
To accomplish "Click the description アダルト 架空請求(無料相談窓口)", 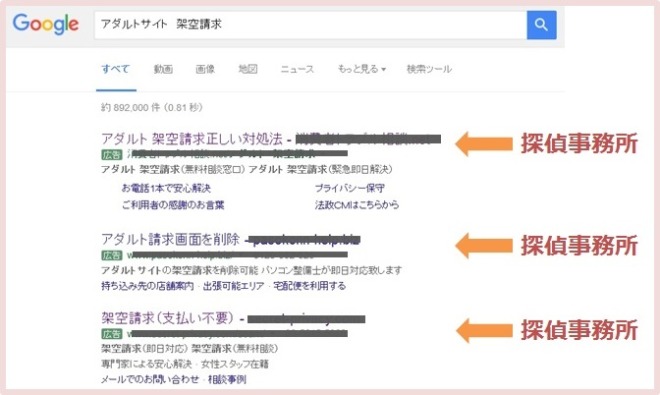I will coord(173,169).
